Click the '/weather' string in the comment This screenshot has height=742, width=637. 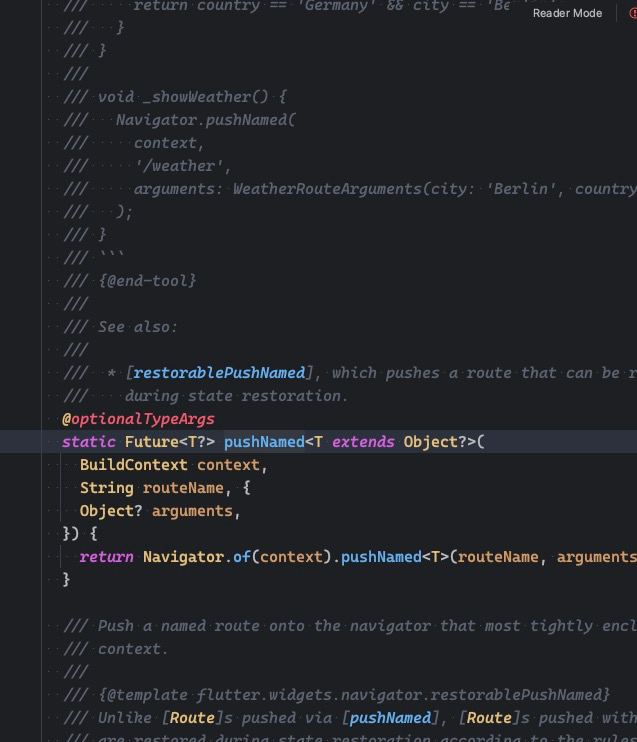tap(178, 166)
